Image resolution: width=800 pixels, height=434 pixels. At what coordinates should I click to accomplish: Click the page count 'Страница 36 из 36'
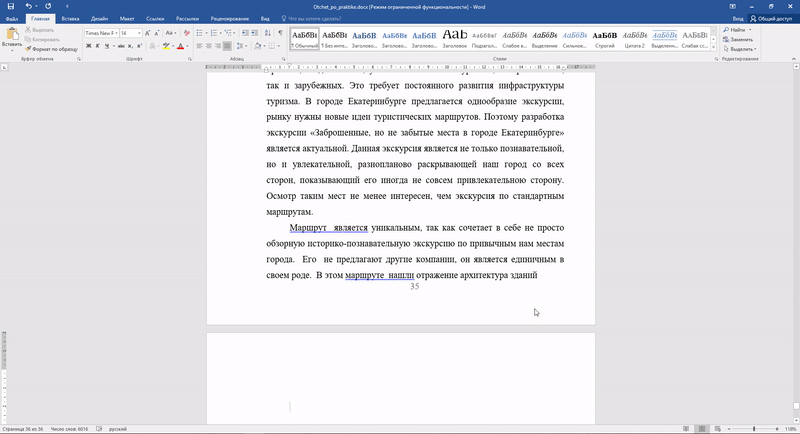[x=22, y=429]
